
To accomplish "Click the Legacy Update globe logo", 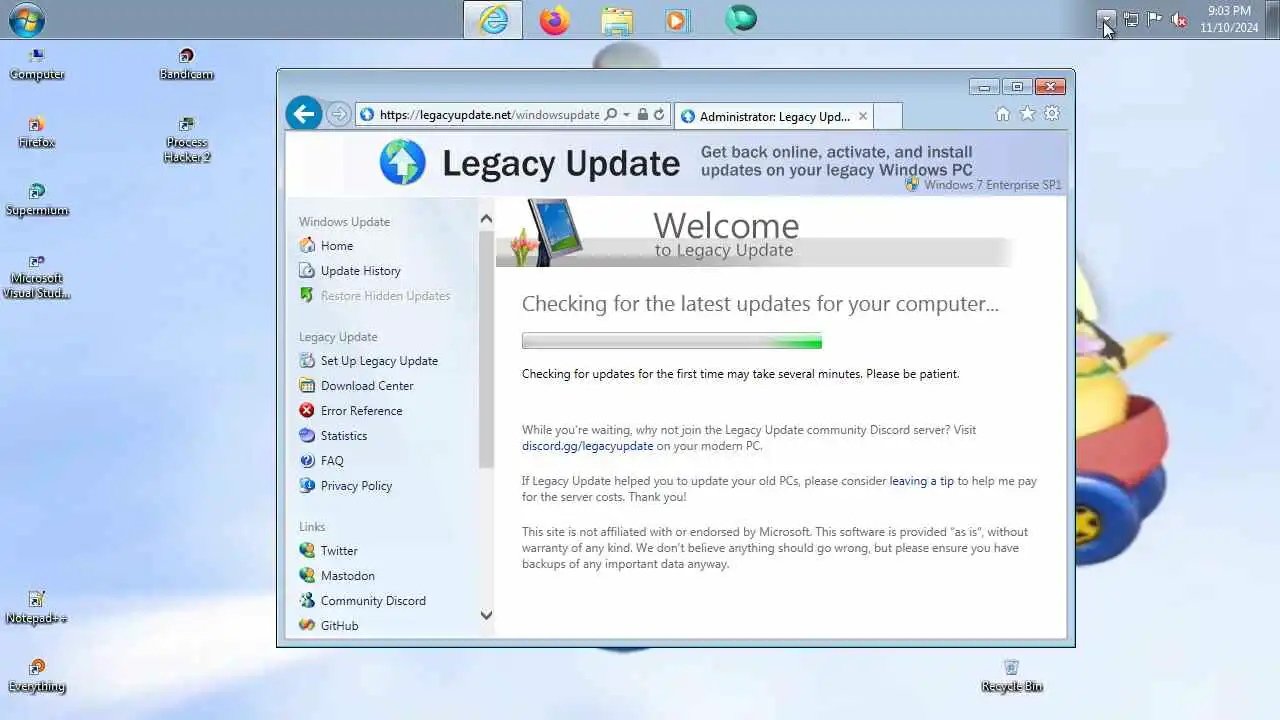I will coord(403,162).
